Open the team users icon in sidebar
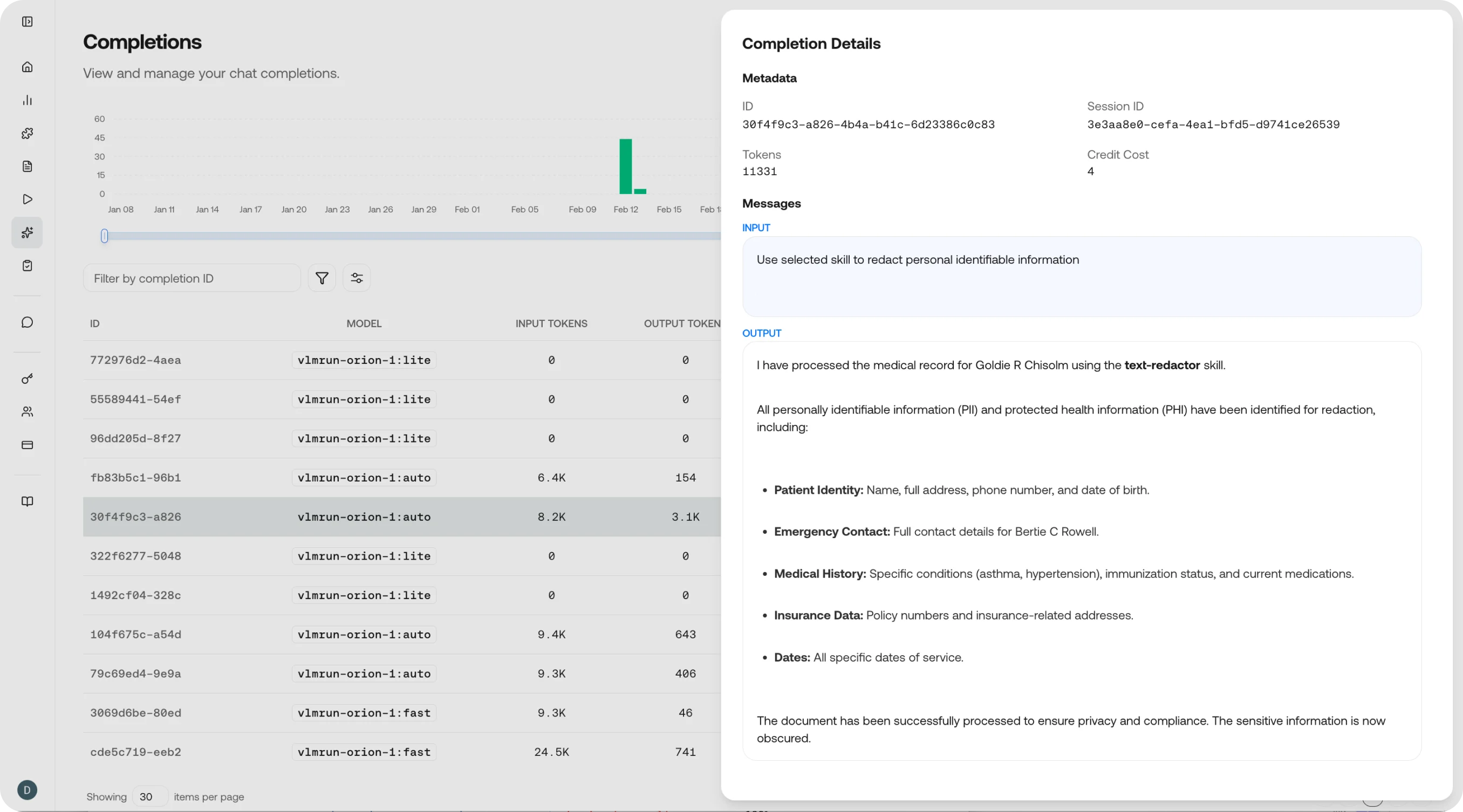Screen dimensions: 1463x812 (x=28, y=412)
